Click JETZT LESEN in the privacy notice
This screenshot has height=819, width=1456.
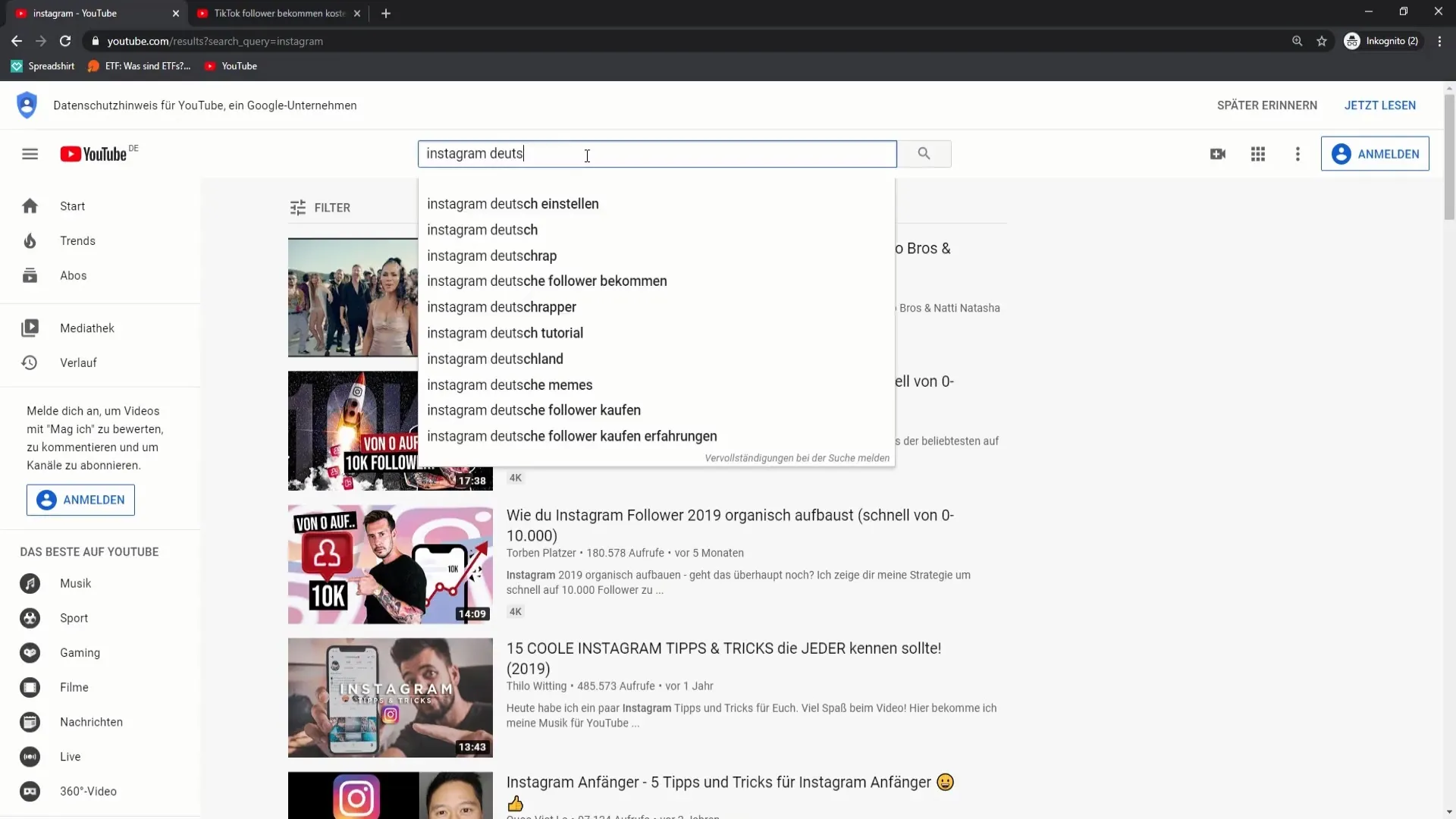[1379, 105]
